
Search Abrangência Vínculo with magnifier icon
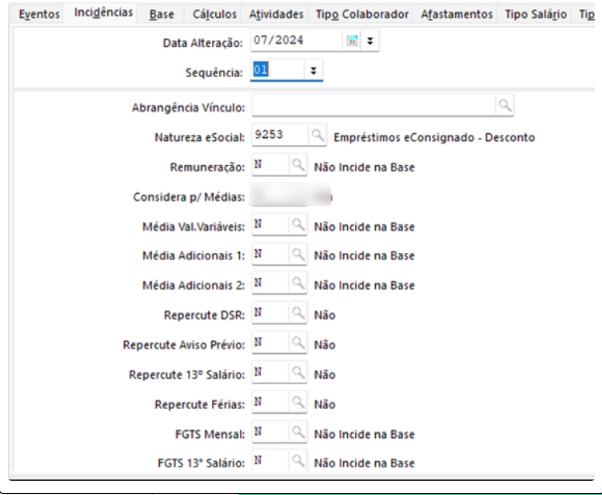(505, 105)
